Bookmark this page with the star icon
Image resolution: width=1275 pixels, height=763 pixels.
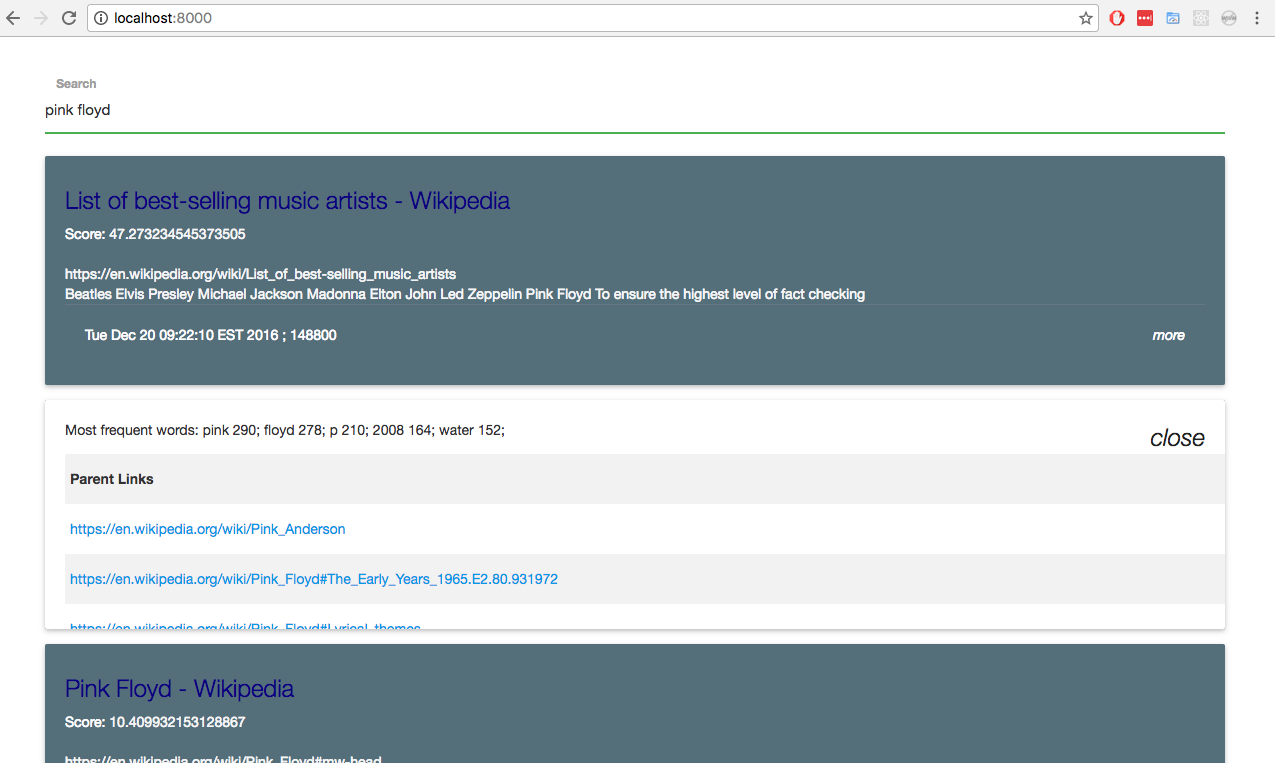(x=1086, y=18)
